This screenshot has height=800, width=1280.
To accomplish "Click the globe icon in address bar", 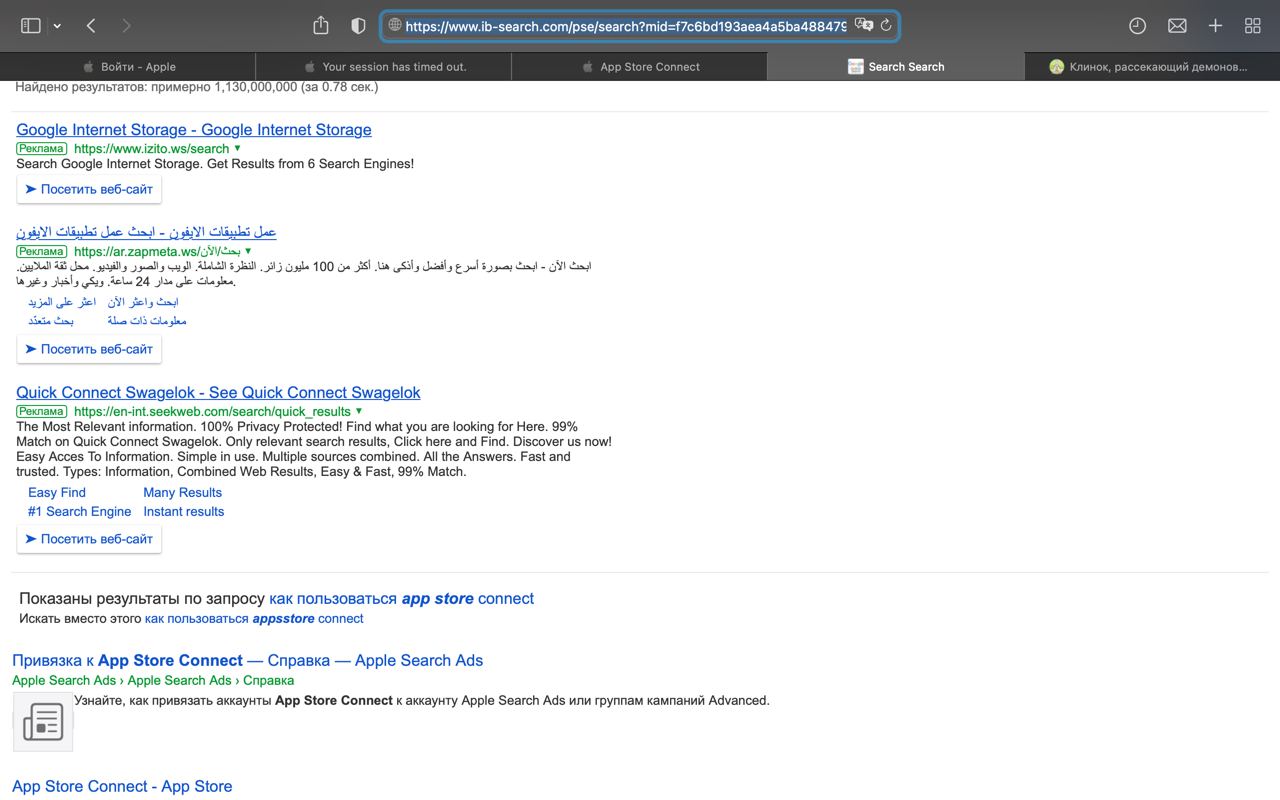I will point(395,26).
